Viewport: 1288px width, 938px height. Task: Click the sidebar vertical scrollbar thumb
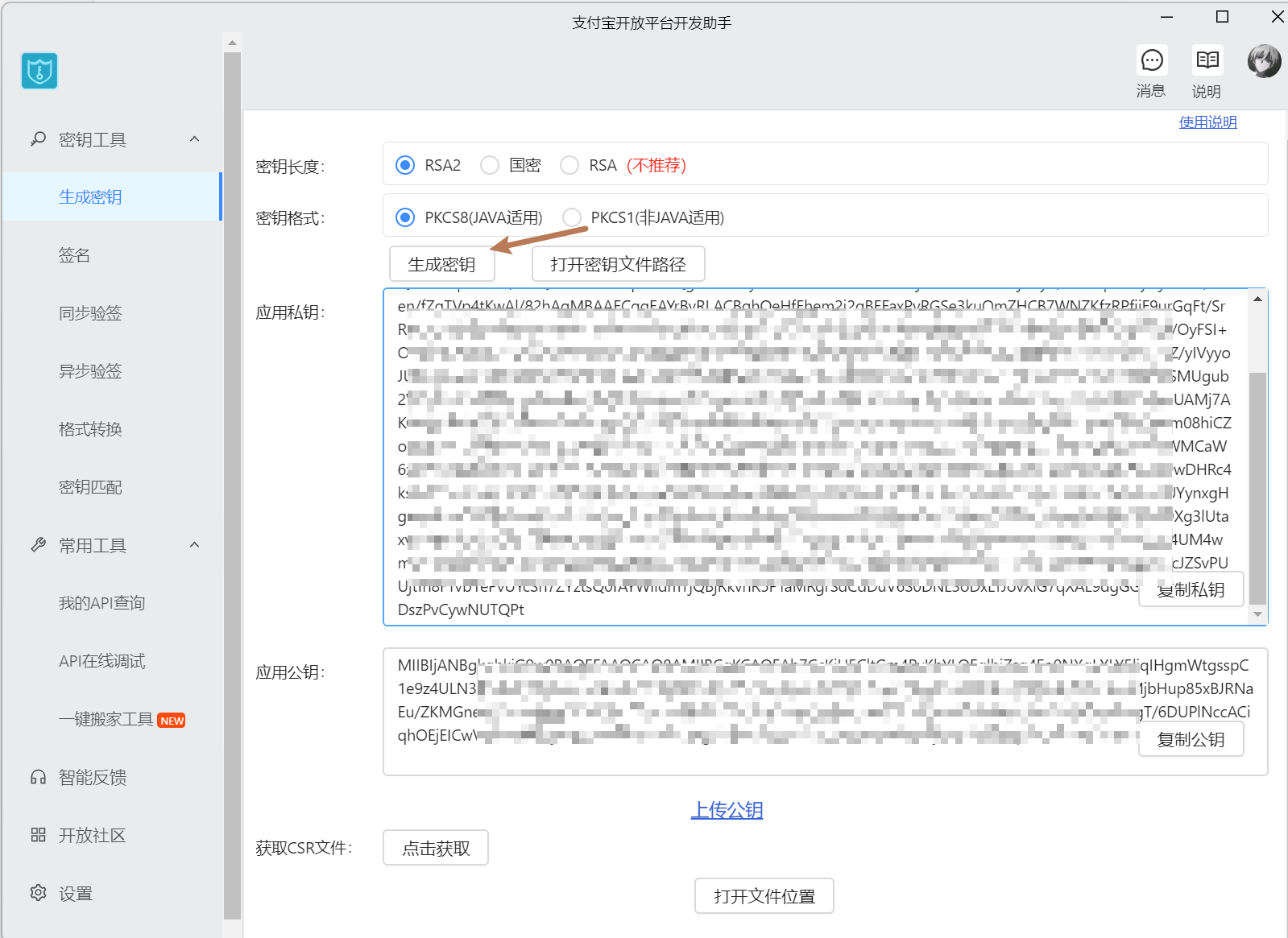tap(232, 486)
